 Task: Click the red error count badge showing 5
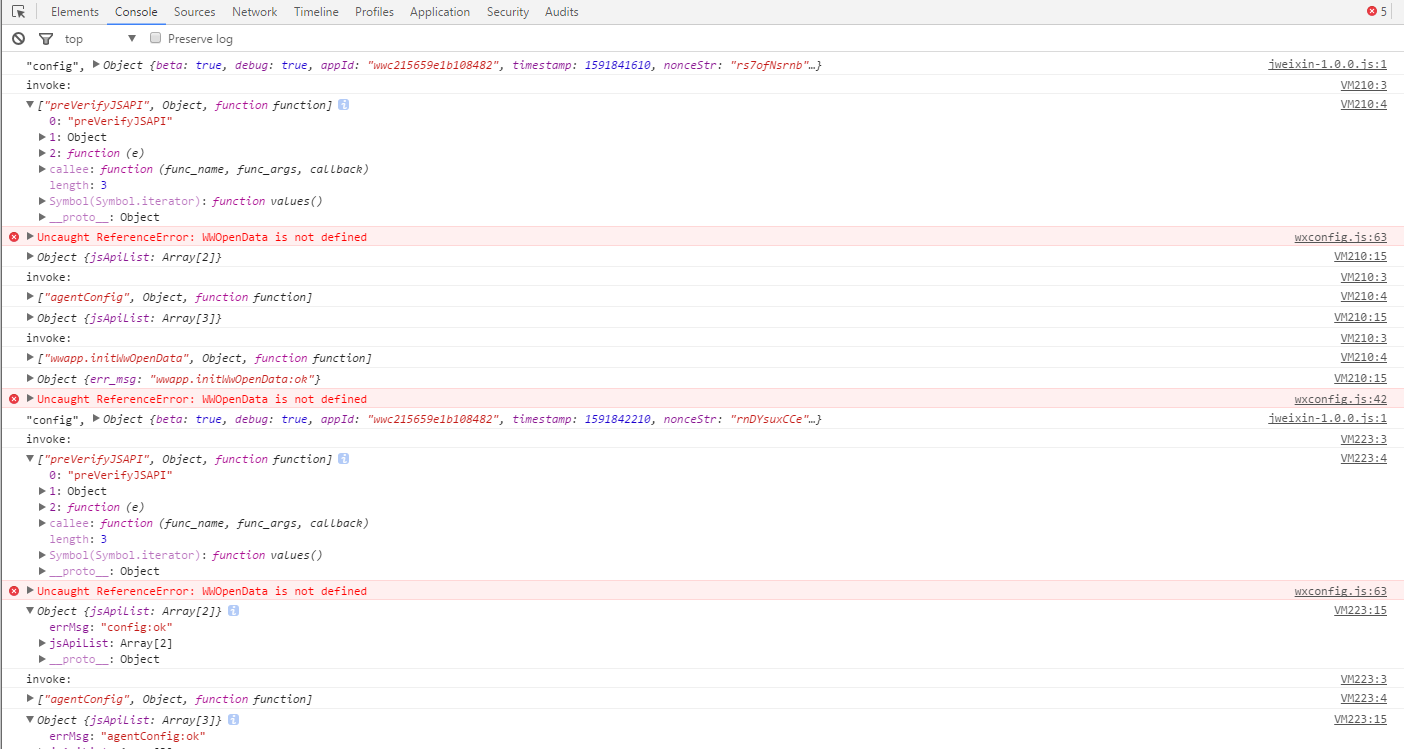pyautogui.click(x=1377, y=12)
